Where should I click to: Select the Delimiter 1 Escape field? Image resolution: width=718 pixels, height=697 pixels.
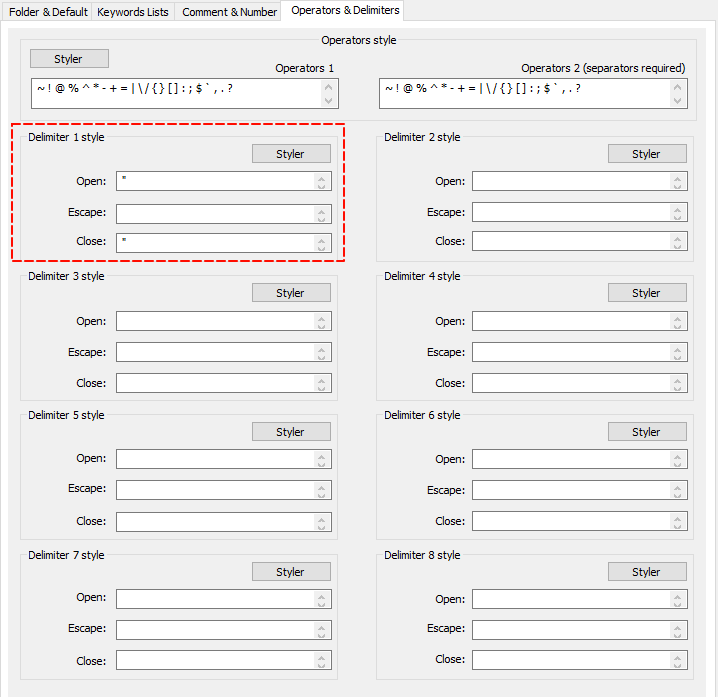tap(215, 214)
